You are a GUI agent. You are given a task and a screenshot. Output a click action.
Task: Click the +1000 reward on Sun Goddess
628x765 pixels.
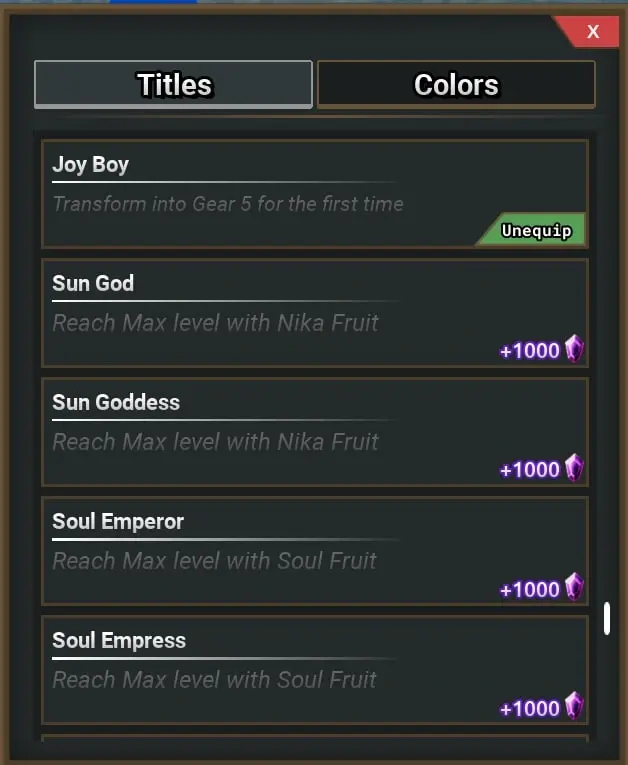point(529,470)
